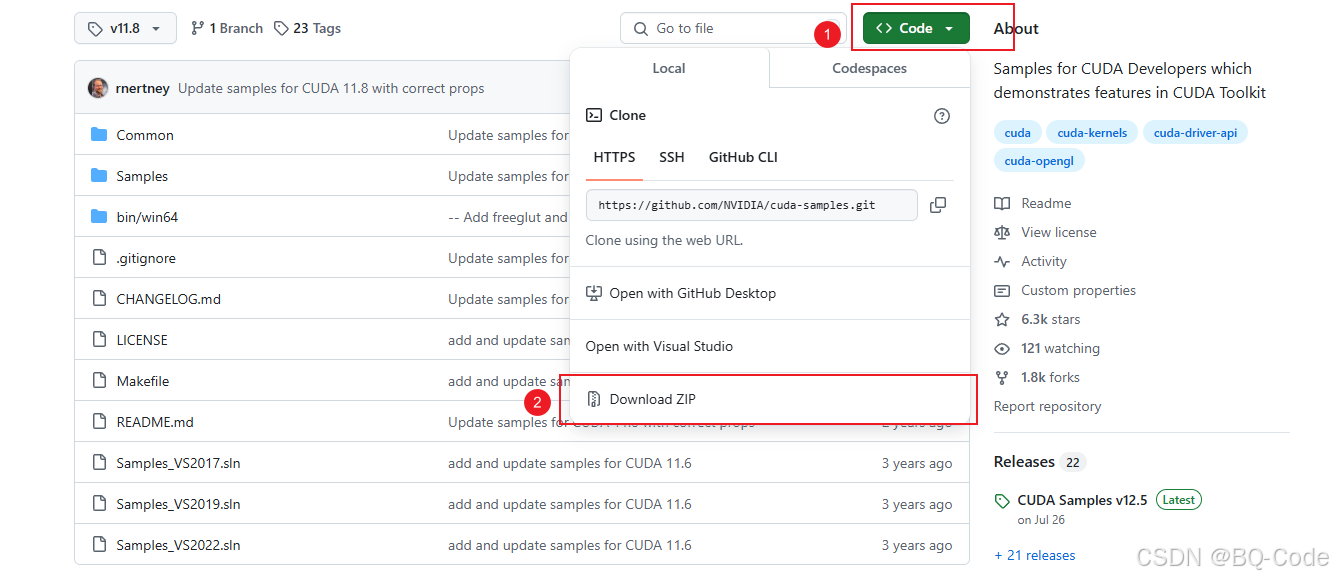The width and height of the screenshot is (1333, 579).
Task: Click the file icon beside LICENSE
Action: point(99,340)
